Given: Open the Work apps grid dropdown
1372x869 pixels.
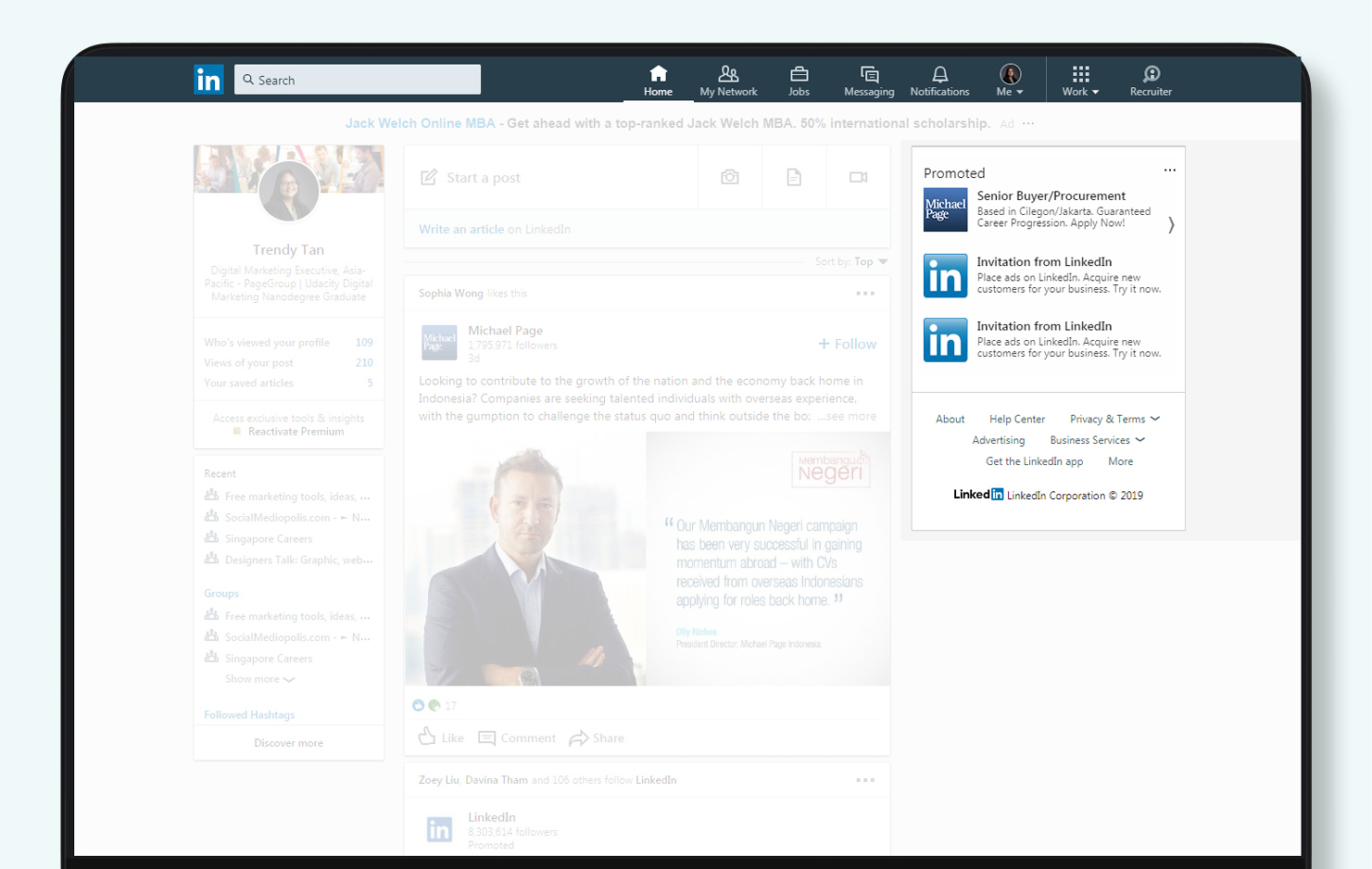Looking at the screenshot, I should (1080, 81).
